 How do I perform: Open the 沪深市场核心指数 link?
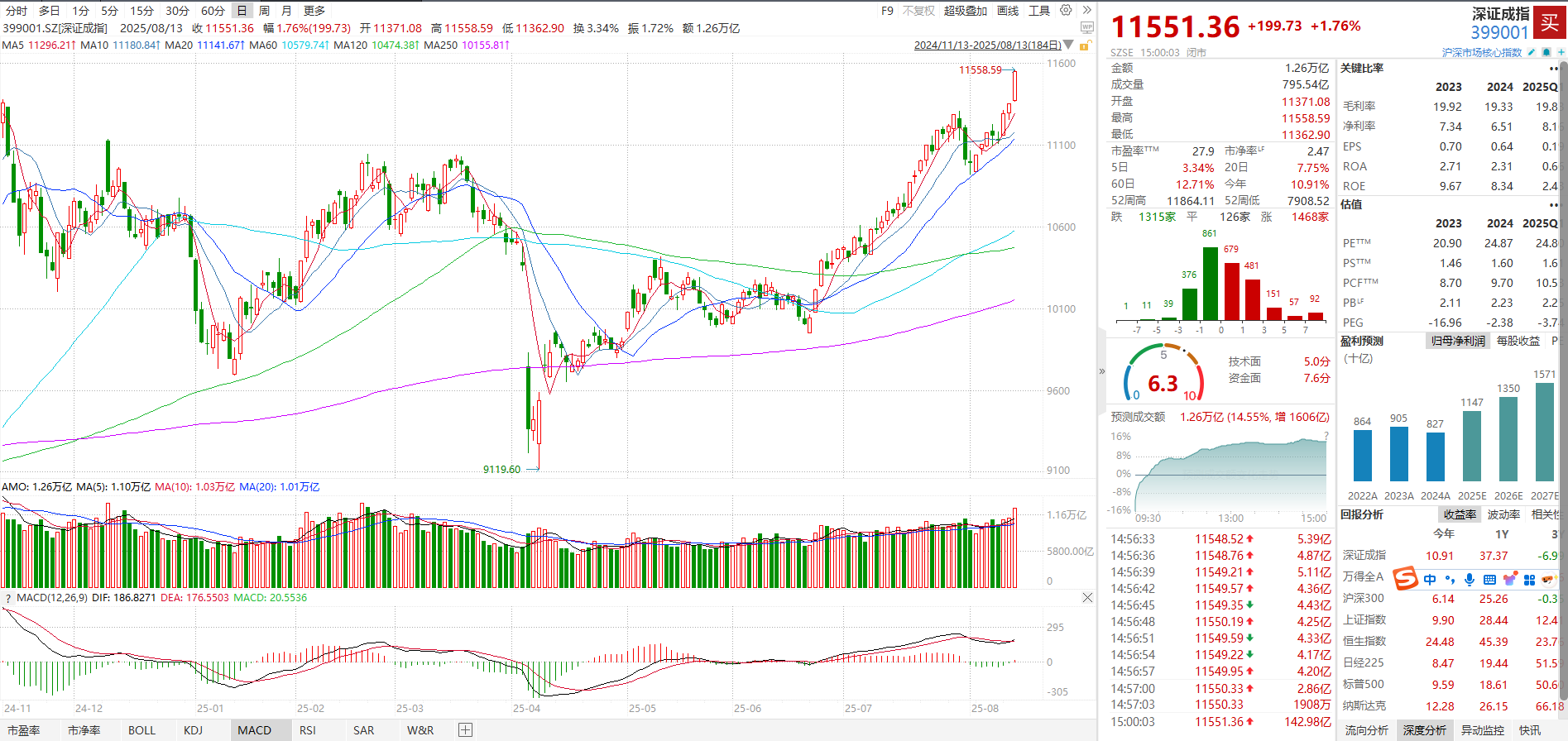click(x=1481, y=52)
